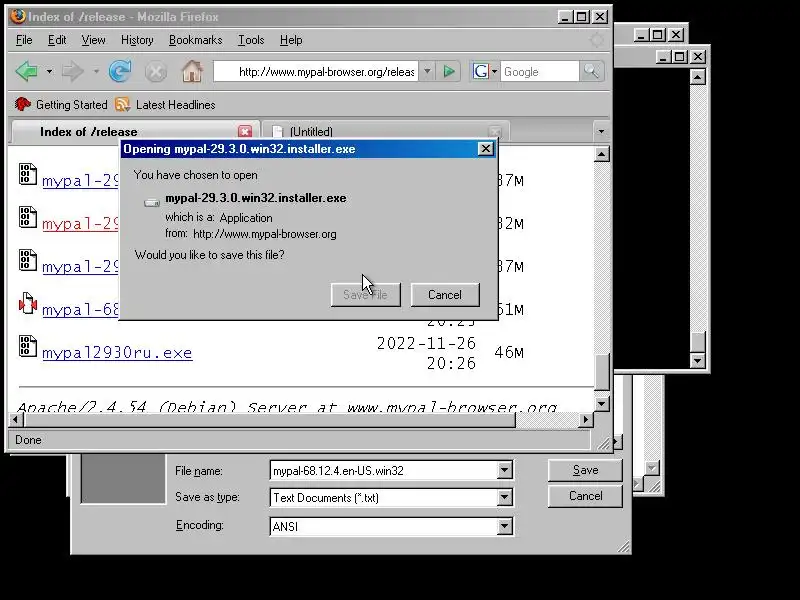The width and height of the screenshot is (800, 600).
Task: Click the Forward arrow button
Action: (x=72, y=71)
